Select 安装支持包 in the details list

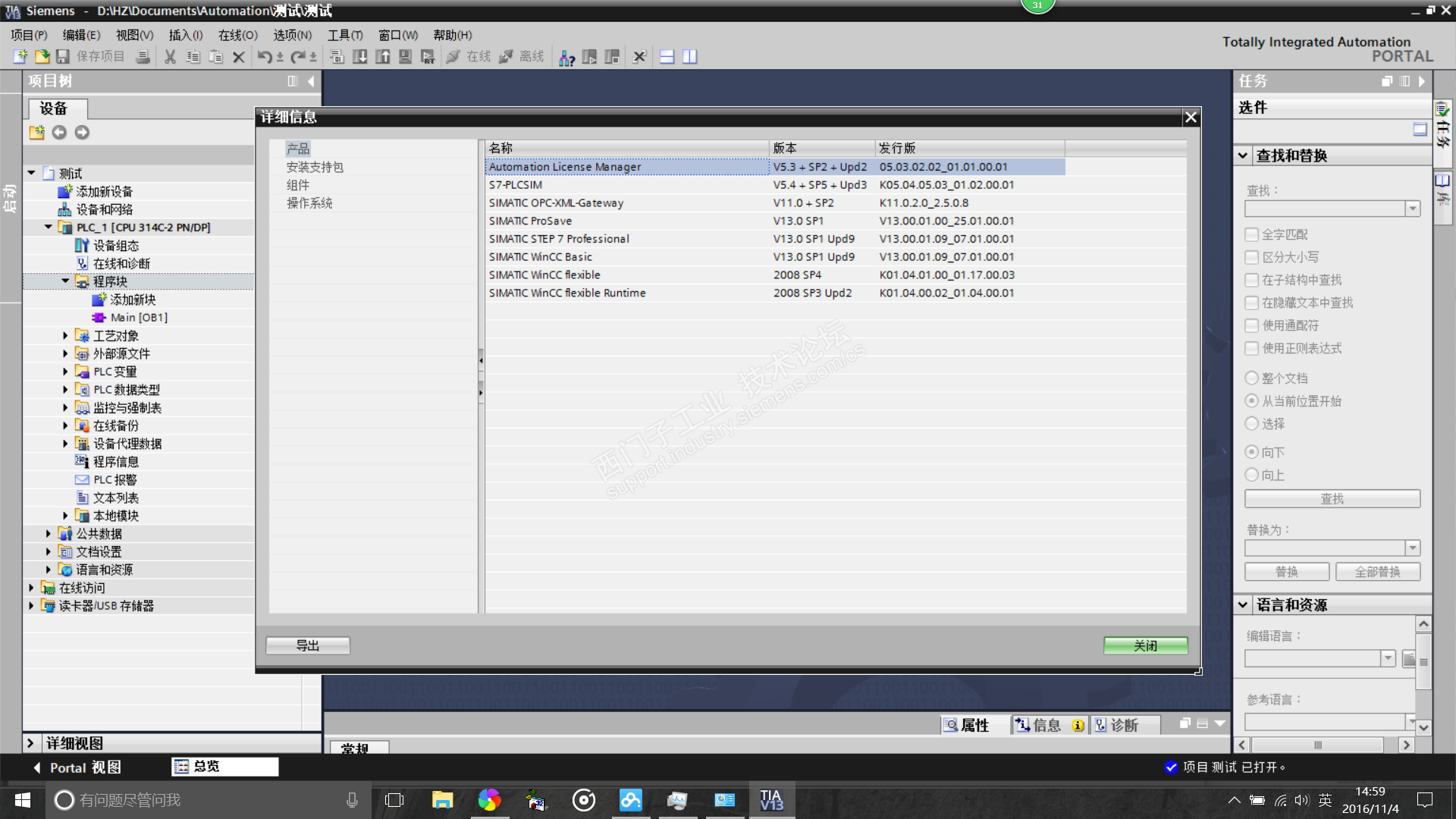(315, 167)
